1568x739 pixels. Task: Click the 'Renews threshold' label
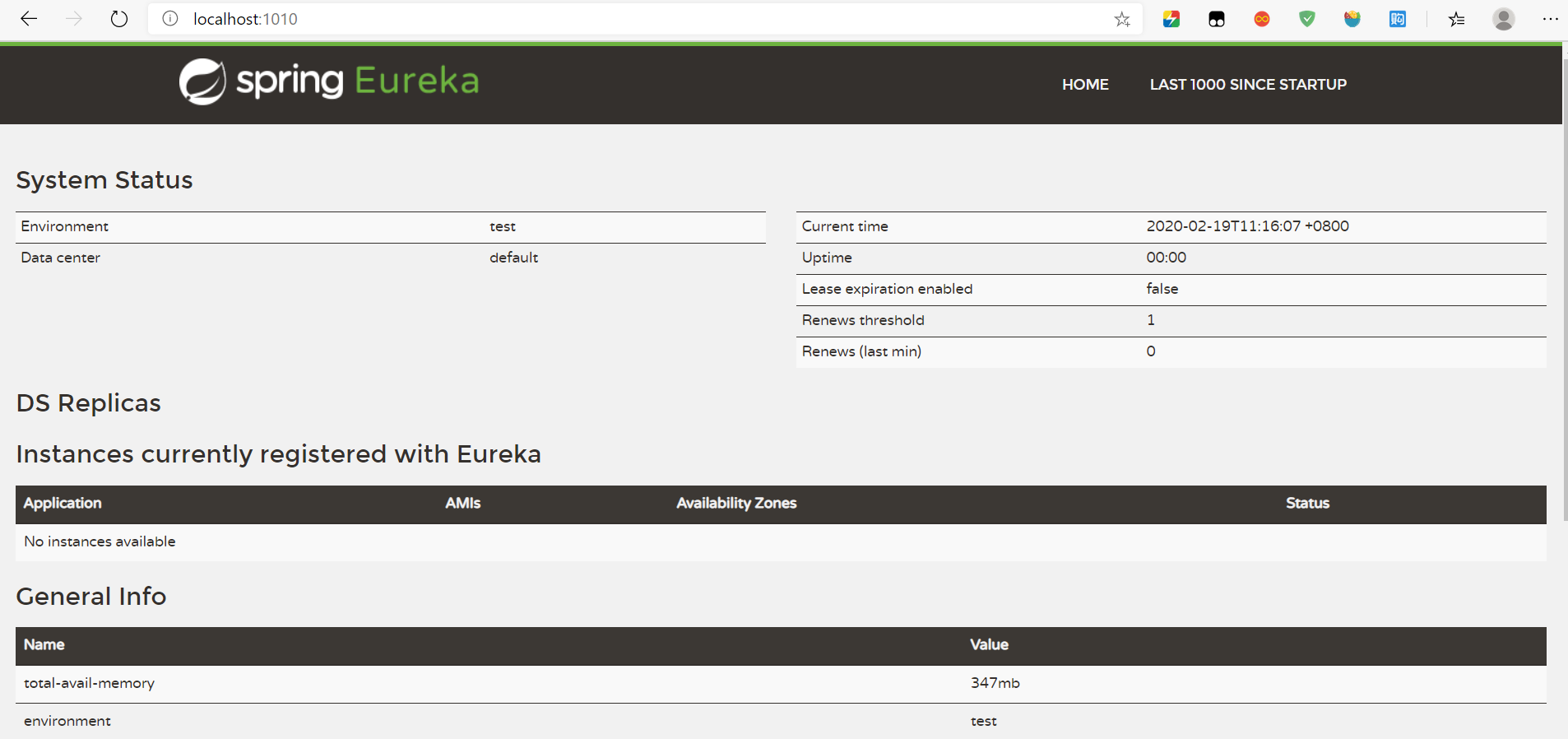click(x=863, y=320)
